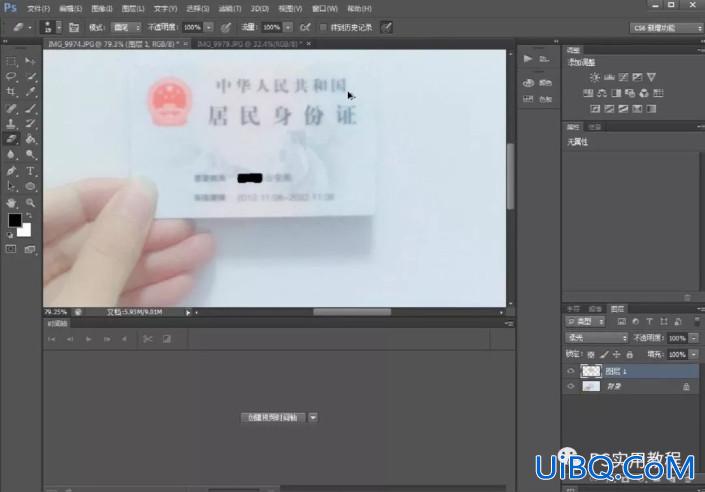Select the Move tool
Viewport: 705px width, 492px height.
point(30,61)
